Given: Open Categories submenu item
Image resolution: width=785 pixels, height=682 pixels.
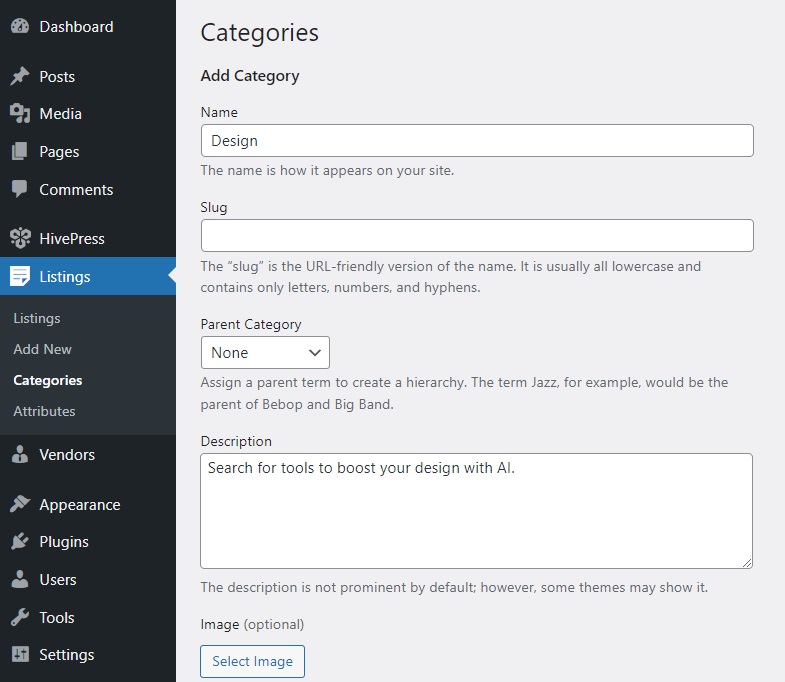Looking at the screenshot, I should point(48,381).
